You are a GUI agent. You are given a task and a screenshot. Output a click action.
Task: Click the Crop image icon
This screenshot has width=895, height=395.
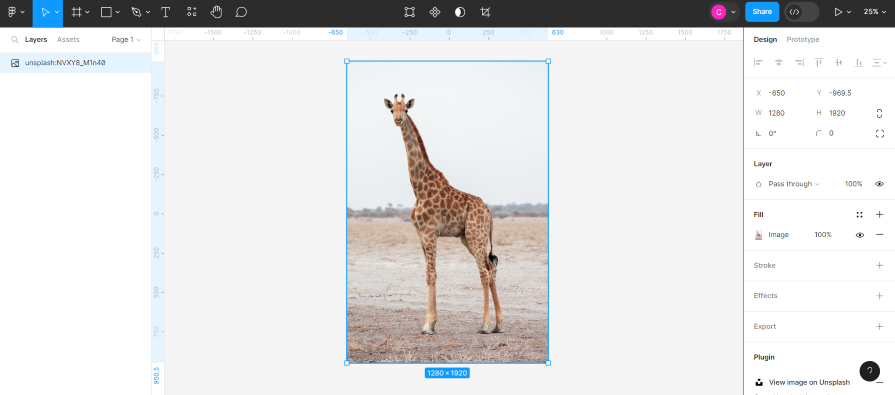point(485,12)
